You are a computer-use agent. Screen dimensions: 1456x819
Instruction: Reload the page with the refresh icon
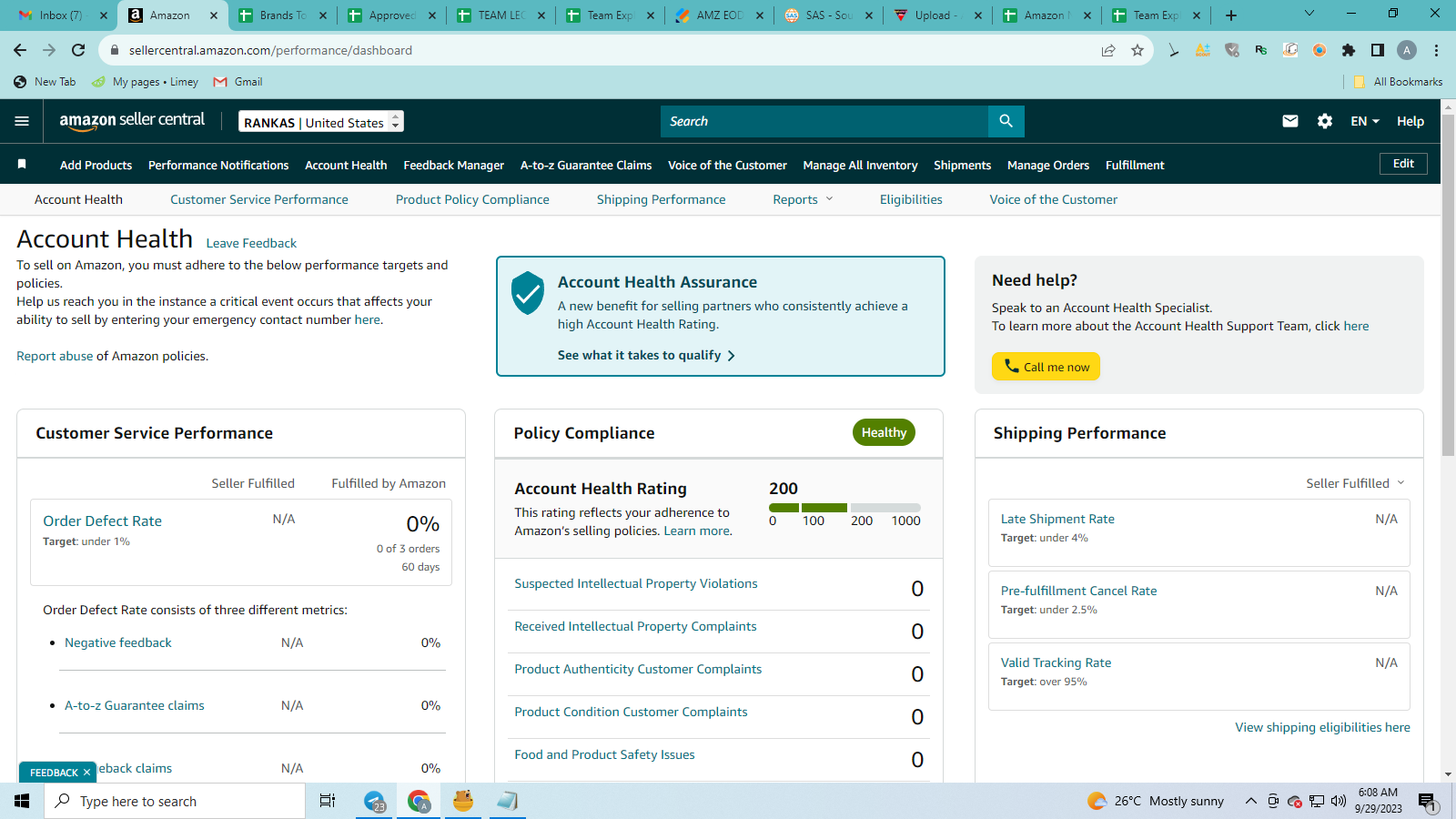(78, 50)
